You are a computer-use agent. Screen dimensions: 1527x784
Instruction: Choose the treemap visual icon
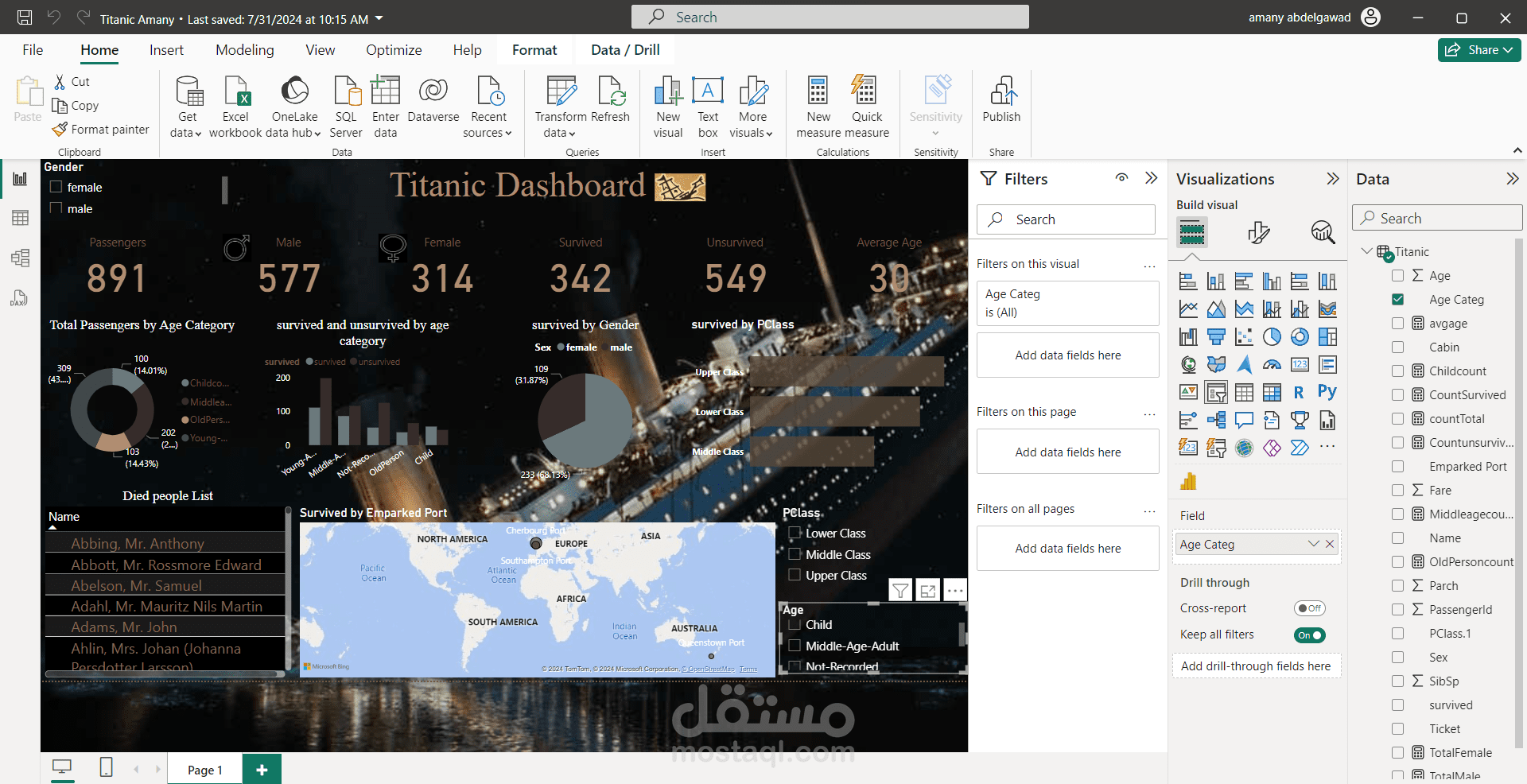[x=1327, y=337]
